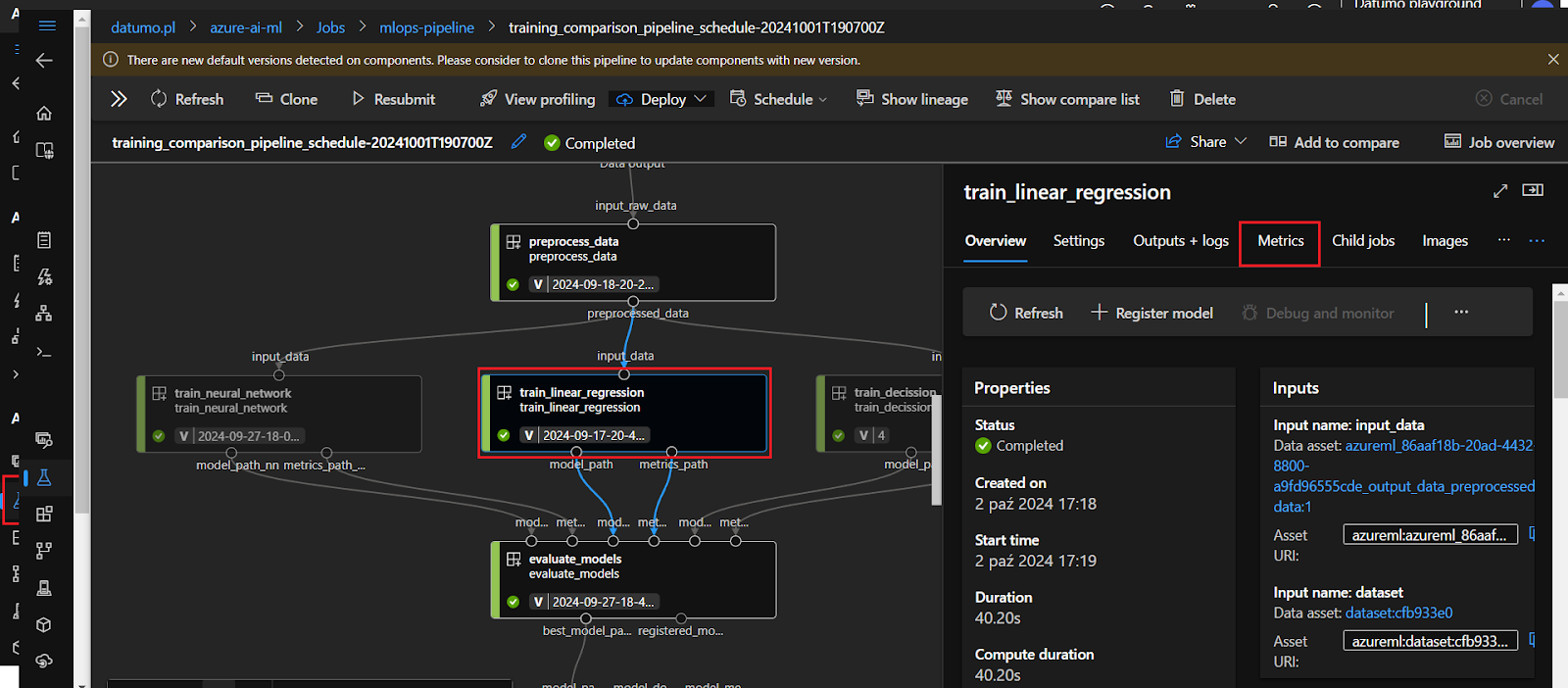1568x688 pixels.
Task: Click Add to compare
Action: (x=1334, y=142)
